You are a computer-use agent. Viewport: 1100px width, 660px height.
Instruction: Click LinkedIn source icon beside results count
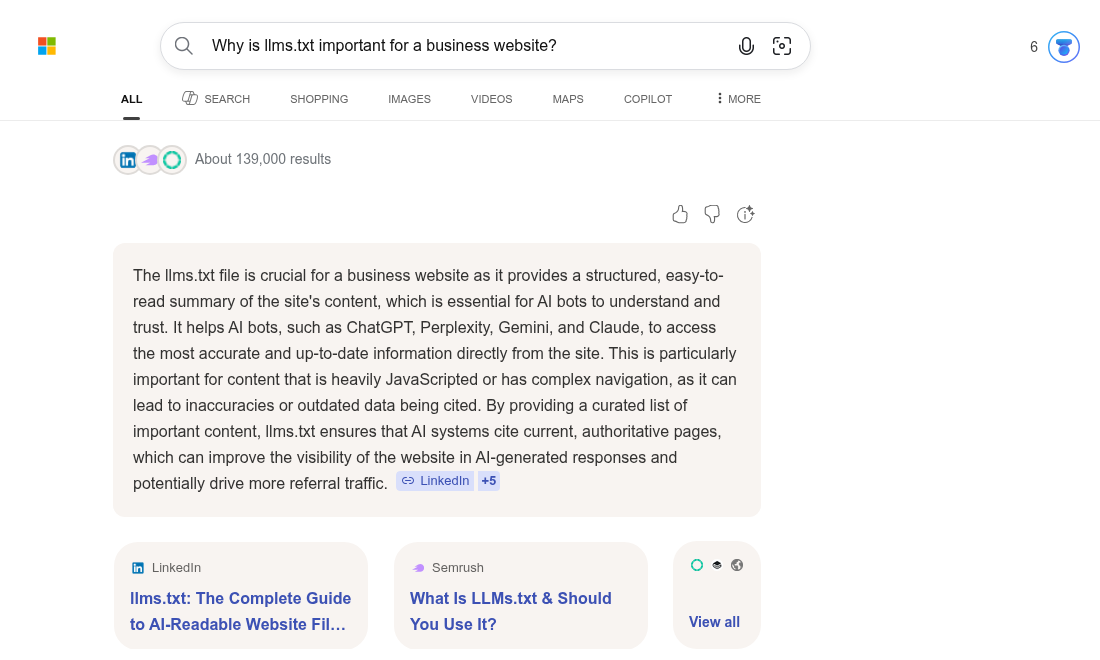coord(128,160)
